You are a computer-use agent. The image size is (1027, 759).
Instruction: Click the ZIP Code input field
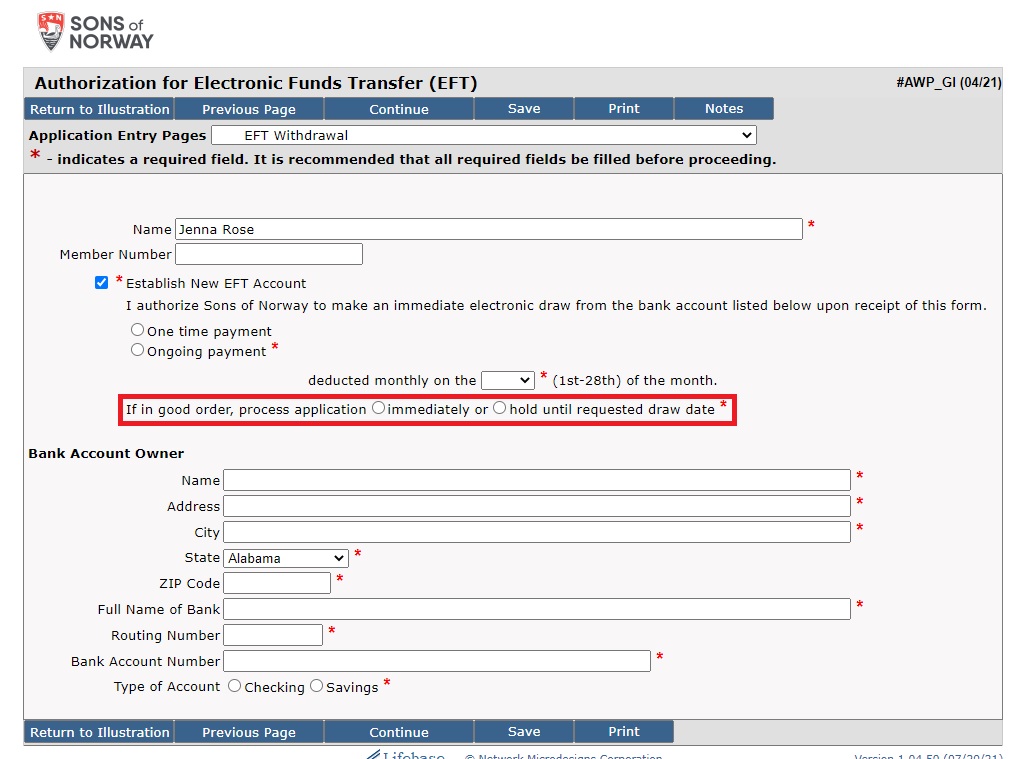[277, 583]
